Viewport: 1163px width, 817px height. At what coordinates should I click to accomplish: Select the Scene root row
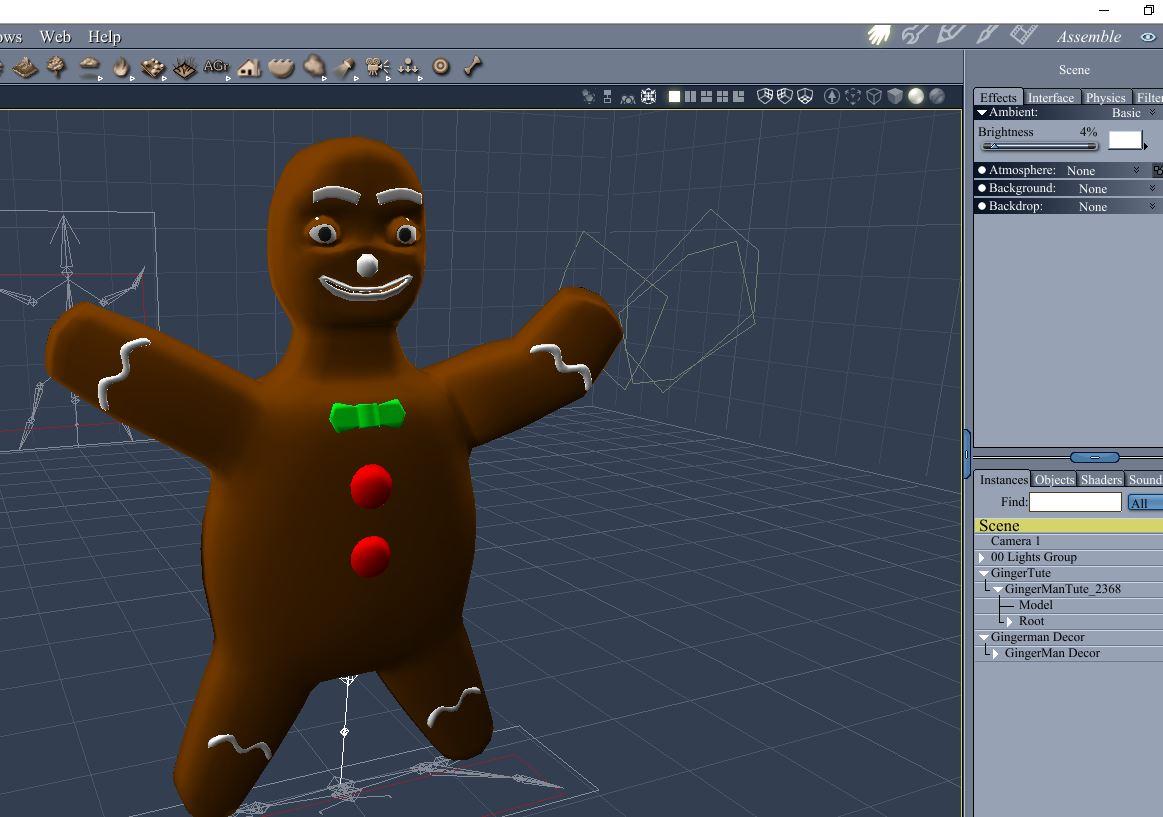coord(1068,526)
